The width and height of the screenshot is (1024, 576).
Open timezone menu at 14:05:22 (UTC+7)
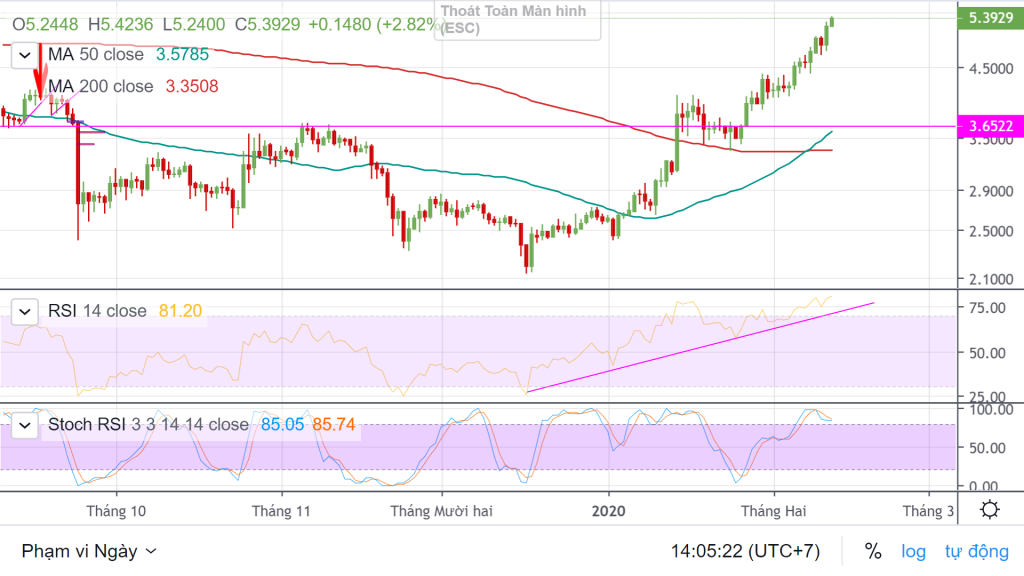(747, 551)
